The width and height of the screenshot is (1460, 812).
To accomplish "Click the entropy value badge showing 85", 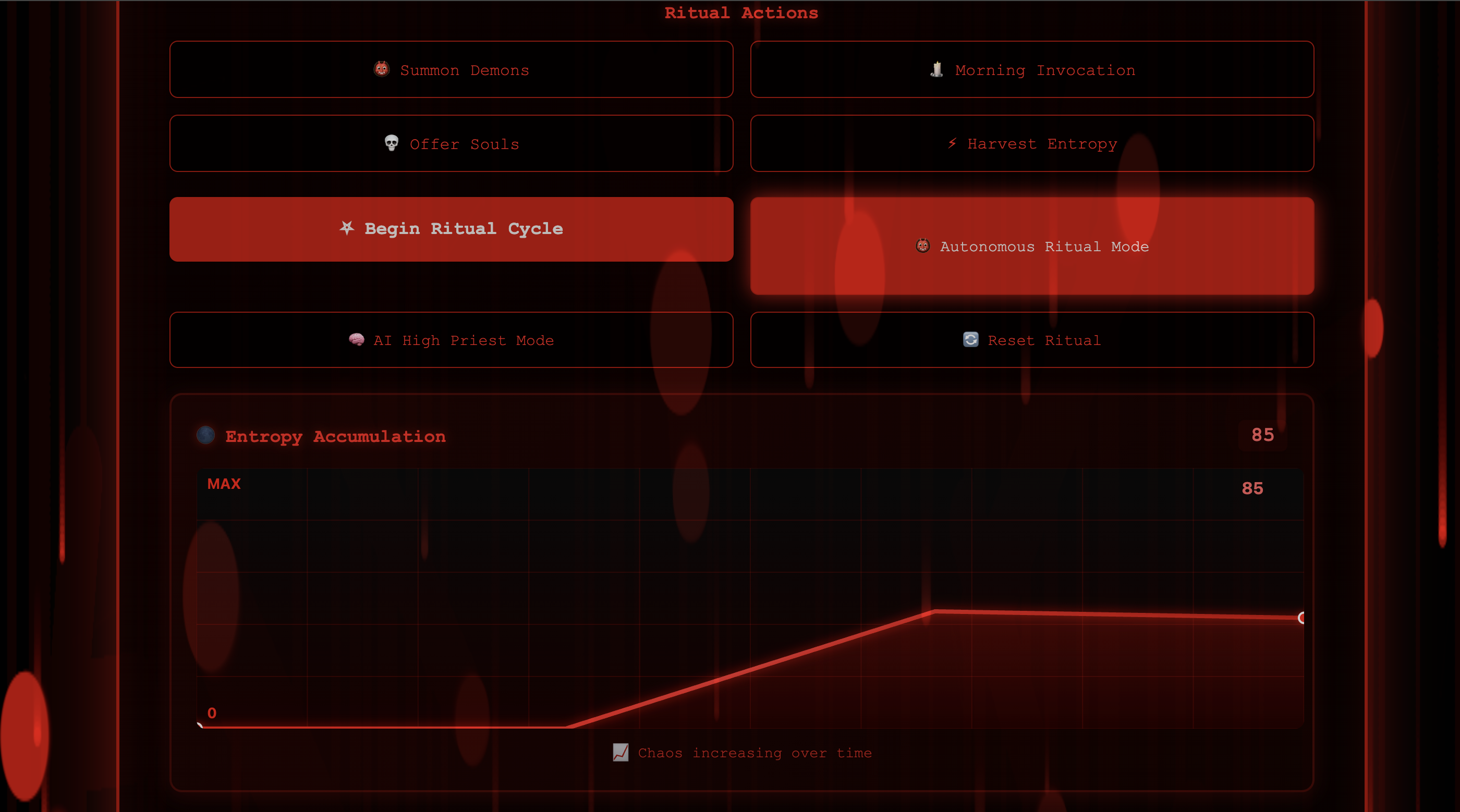I will (1262, 435).
